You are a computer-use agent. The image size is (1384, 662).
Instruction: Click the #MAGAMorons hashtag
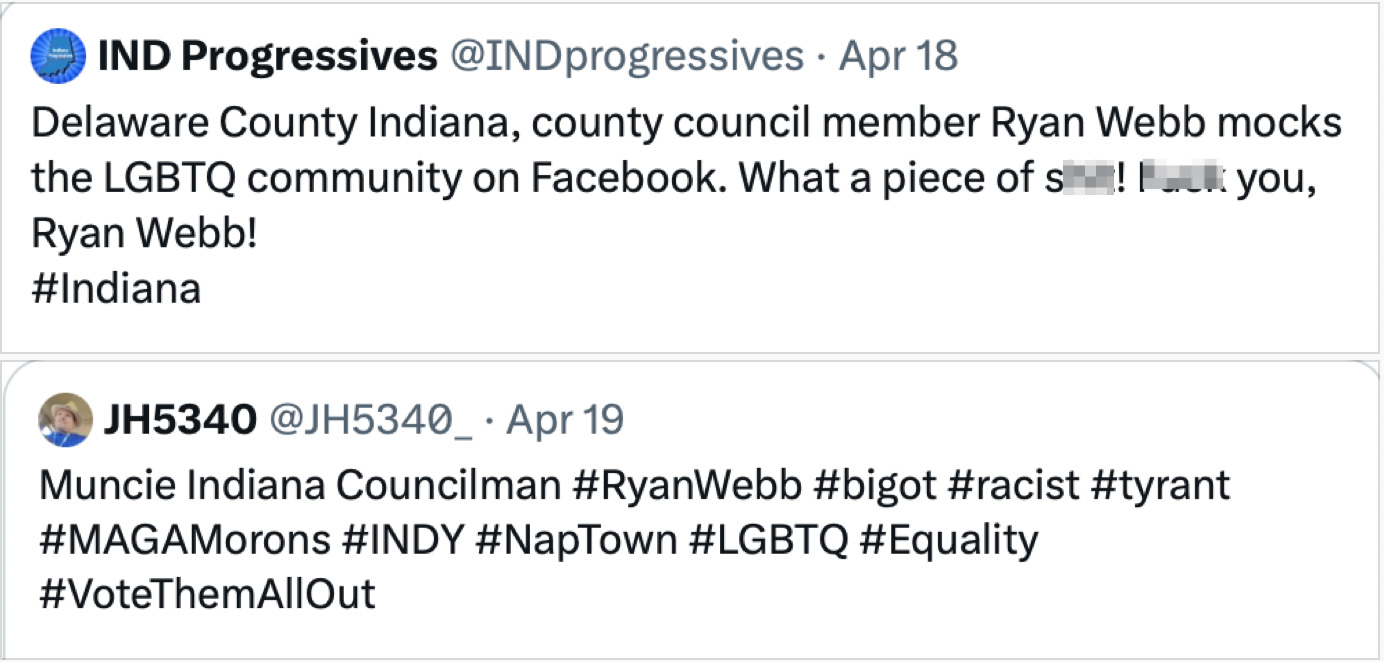click(184, 540)
